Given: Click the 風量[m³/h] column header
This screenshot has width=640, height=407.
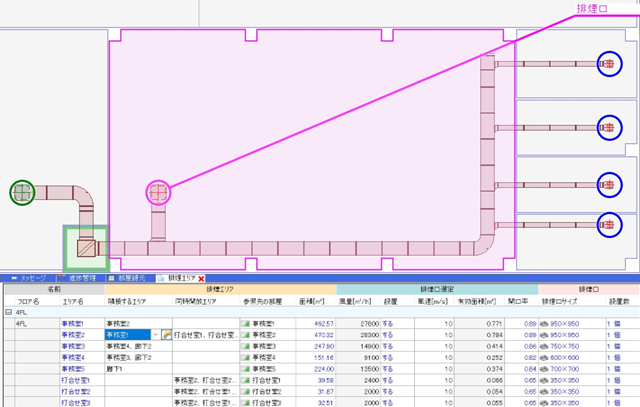Looking at the screenshot, I should tap(346, 299).
